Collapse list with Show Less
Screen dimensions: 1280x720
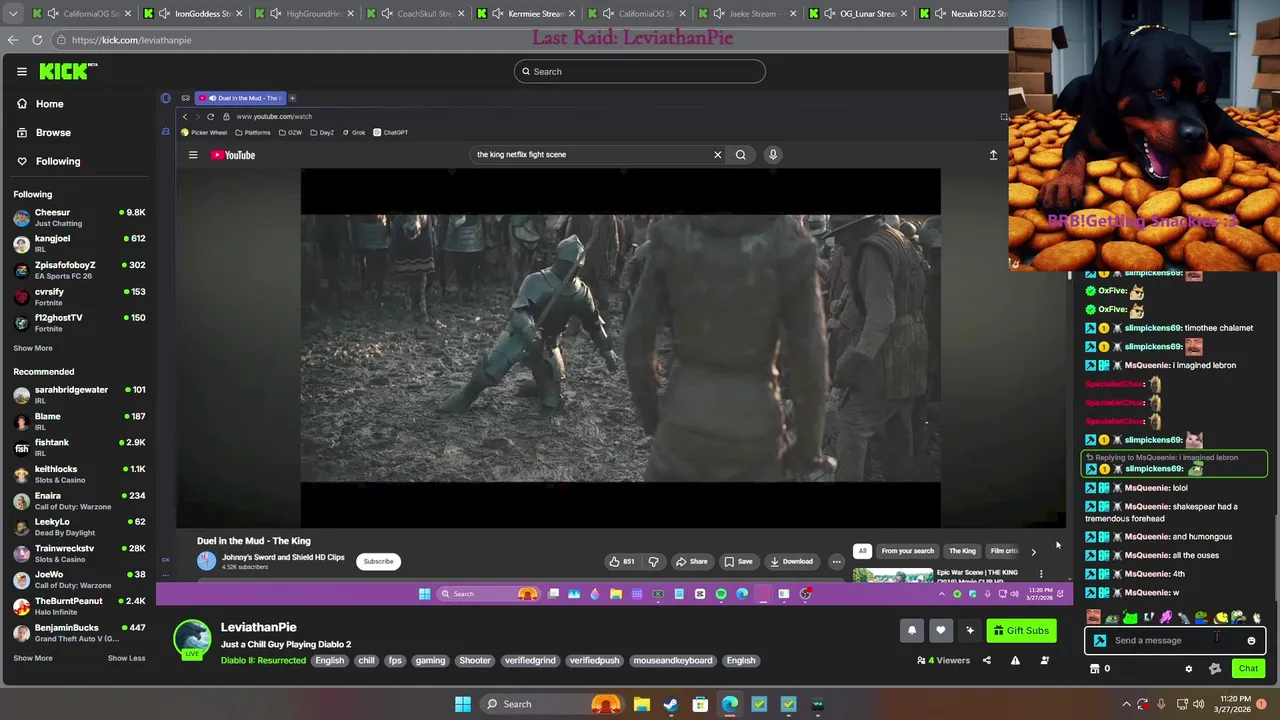(x=126, y=658)
